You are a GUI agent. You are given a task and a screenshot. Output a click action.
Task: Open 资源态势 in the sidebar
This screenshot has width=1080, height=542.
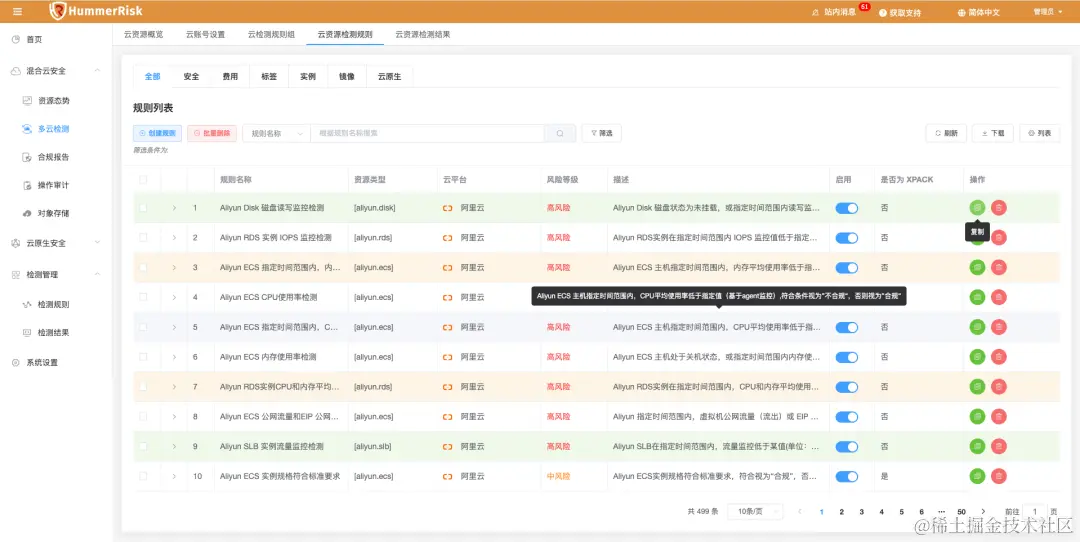tap(56, 101)
